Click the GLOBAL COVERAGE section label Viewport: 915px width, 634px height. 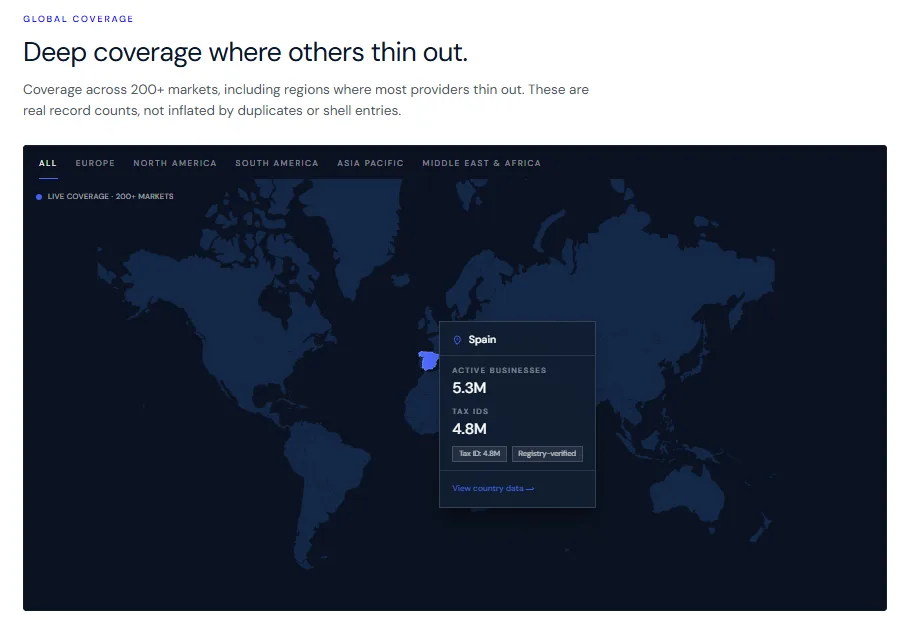click(x=78, y=19)
